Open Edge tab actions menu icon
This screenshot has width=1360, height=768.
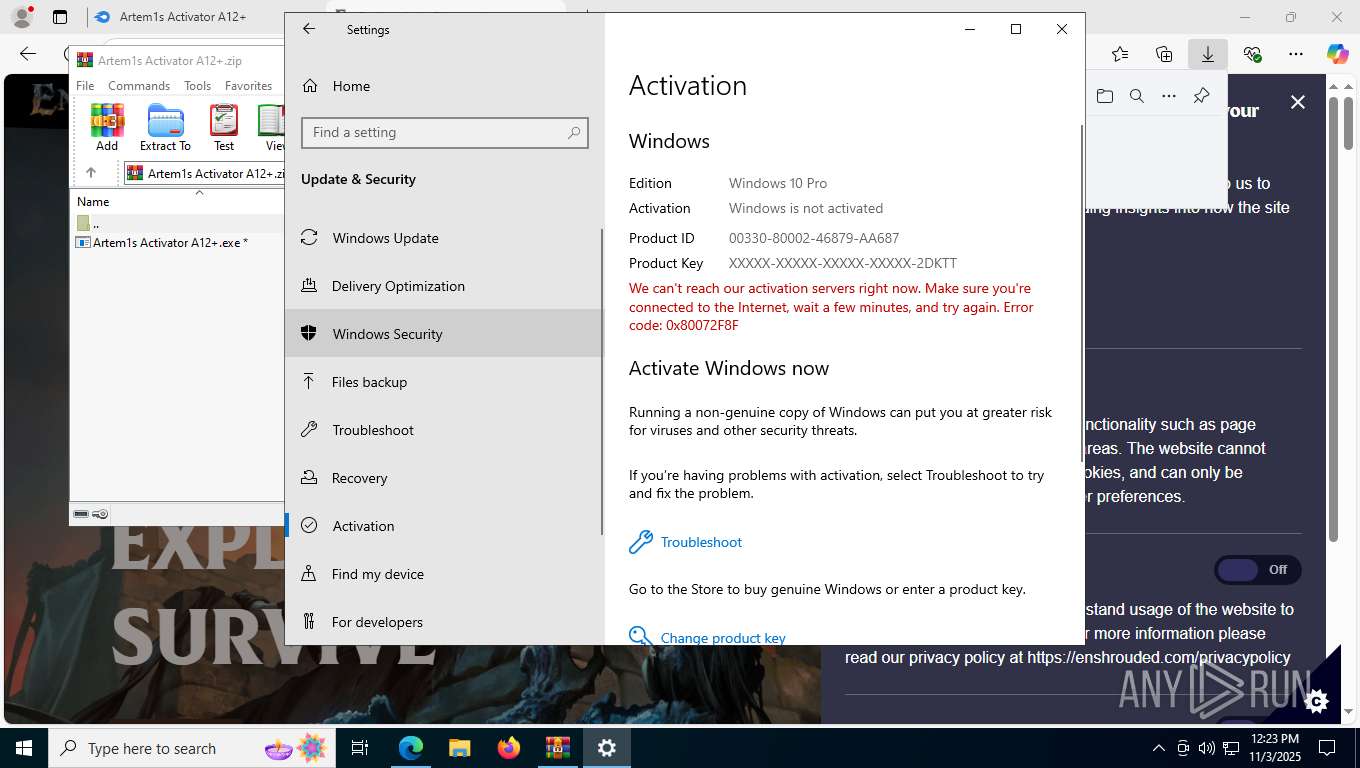(60, 17)
